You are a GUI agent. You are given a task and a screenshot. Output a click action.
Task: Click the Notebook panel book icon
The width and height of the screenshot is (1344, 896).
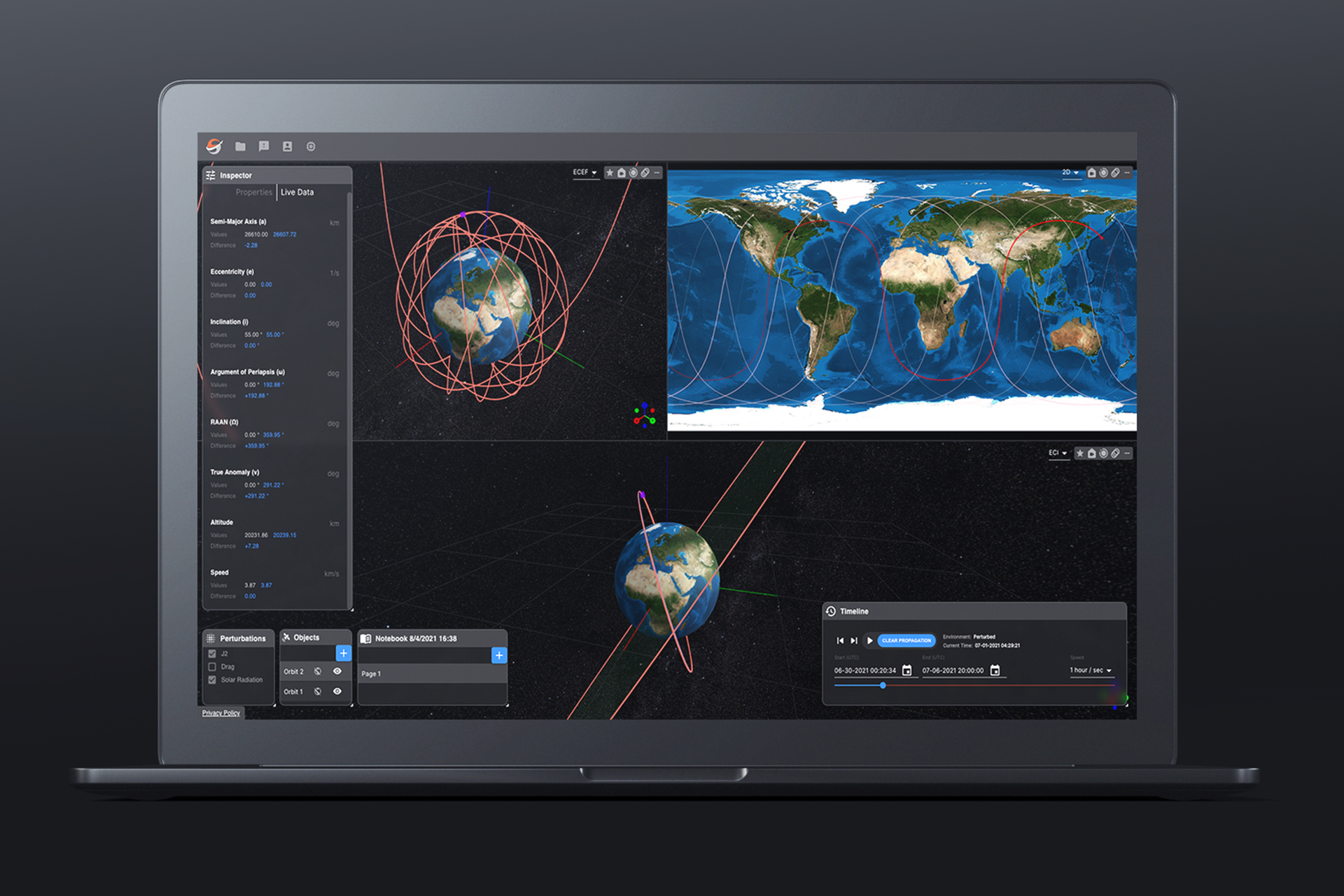365,638
